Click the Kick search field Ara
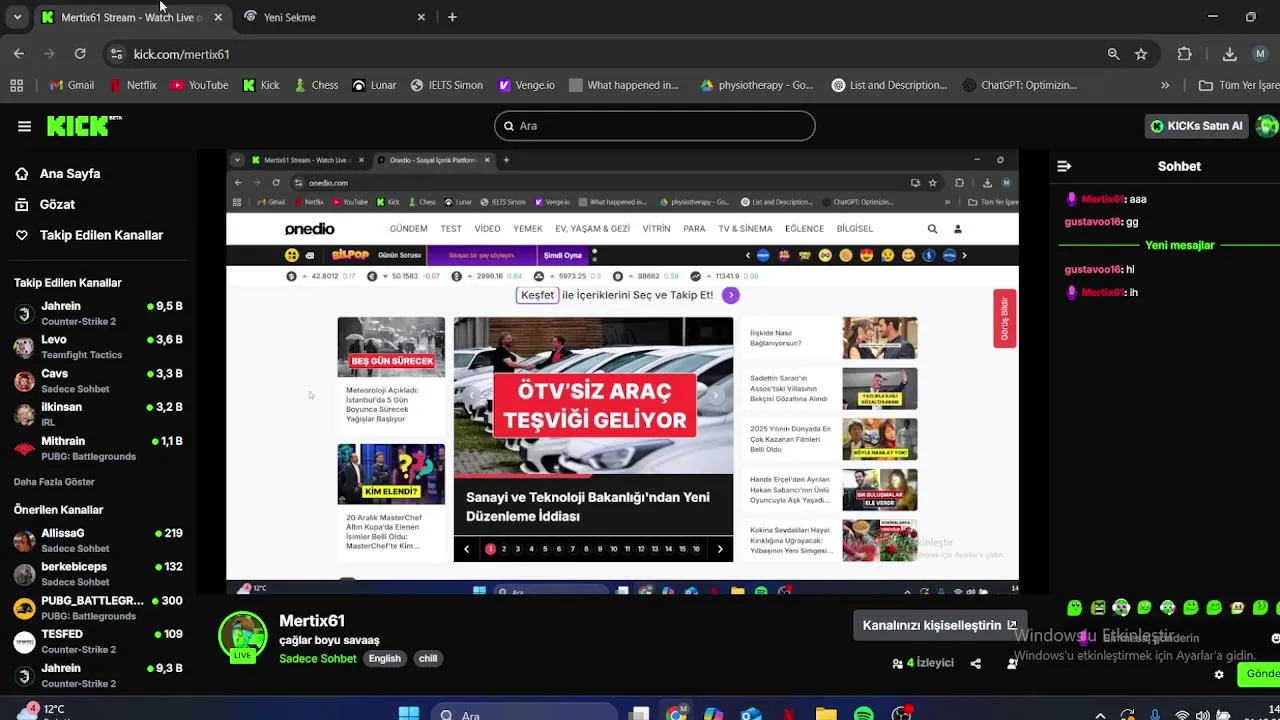 click(x=655, y=126)
